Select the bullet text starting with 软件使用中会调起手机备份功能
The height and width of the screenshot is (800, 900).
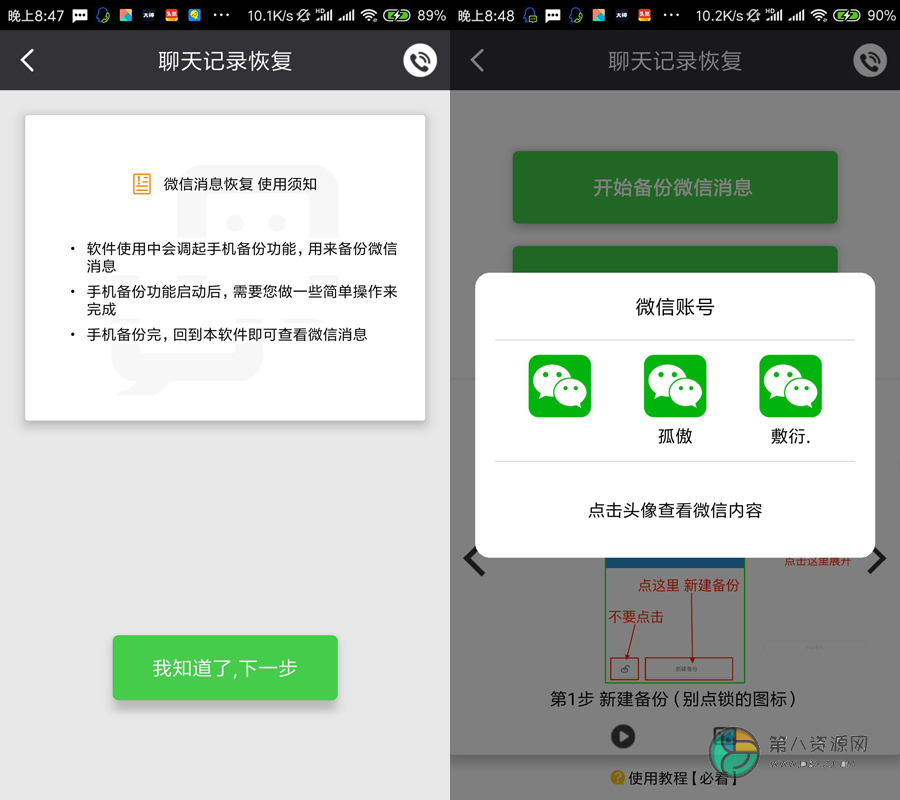(x=242, y=257)
